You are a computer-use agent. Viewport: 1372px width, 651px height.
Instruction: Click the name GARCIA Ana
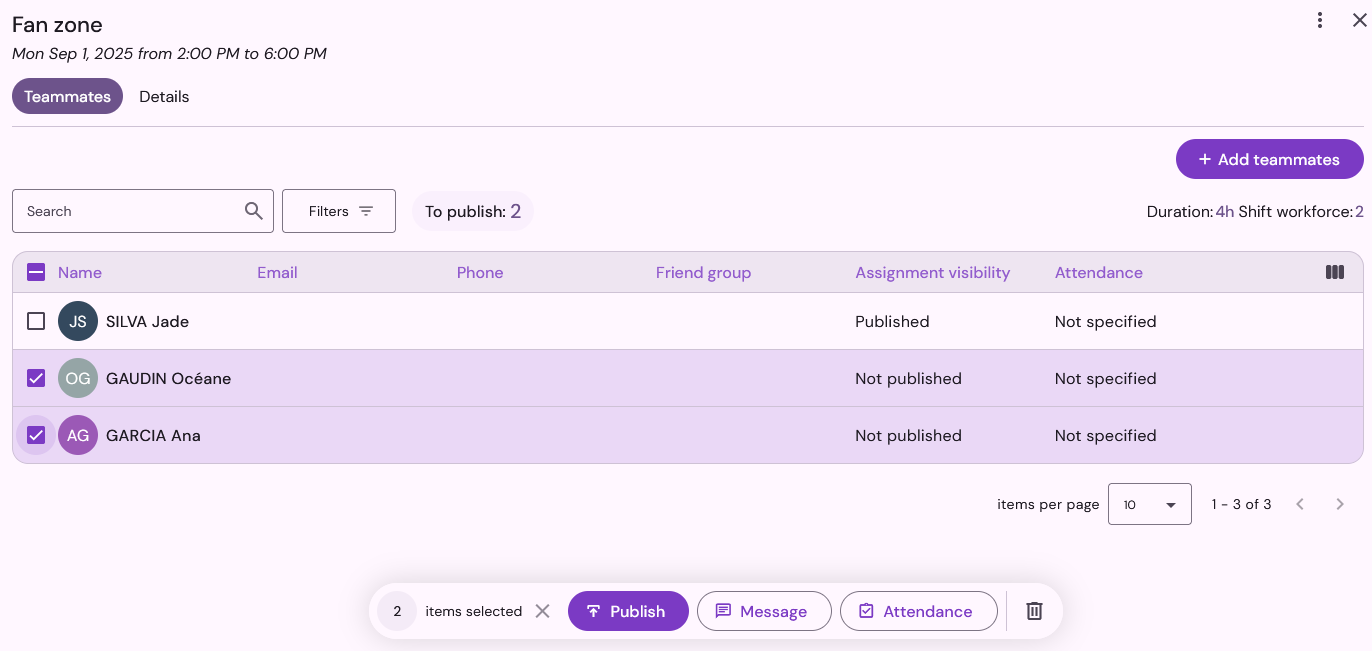tap(153, 435)
